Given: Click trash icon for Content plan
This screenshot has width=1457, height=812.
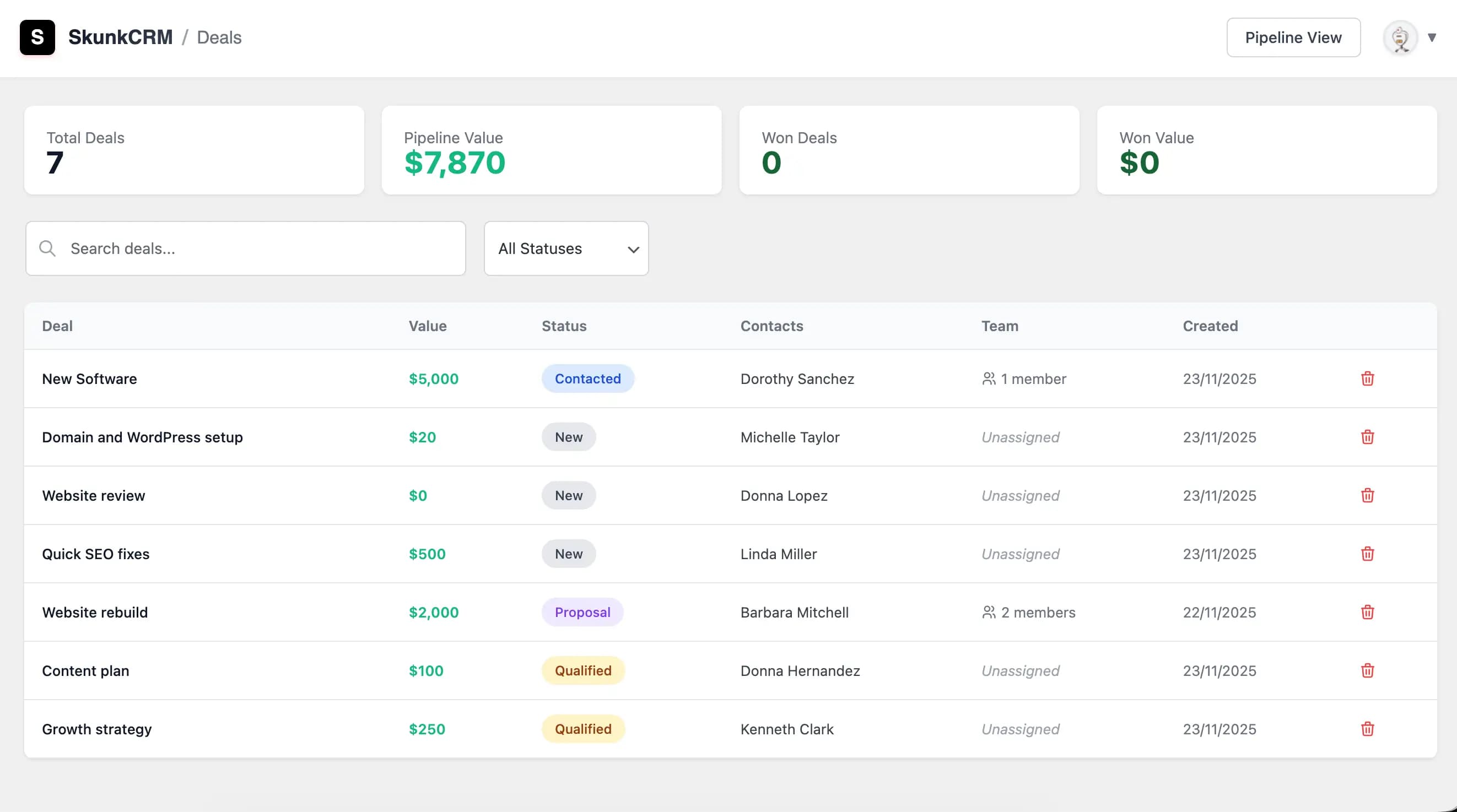Looking at the screenshot, I should 1367,670.
